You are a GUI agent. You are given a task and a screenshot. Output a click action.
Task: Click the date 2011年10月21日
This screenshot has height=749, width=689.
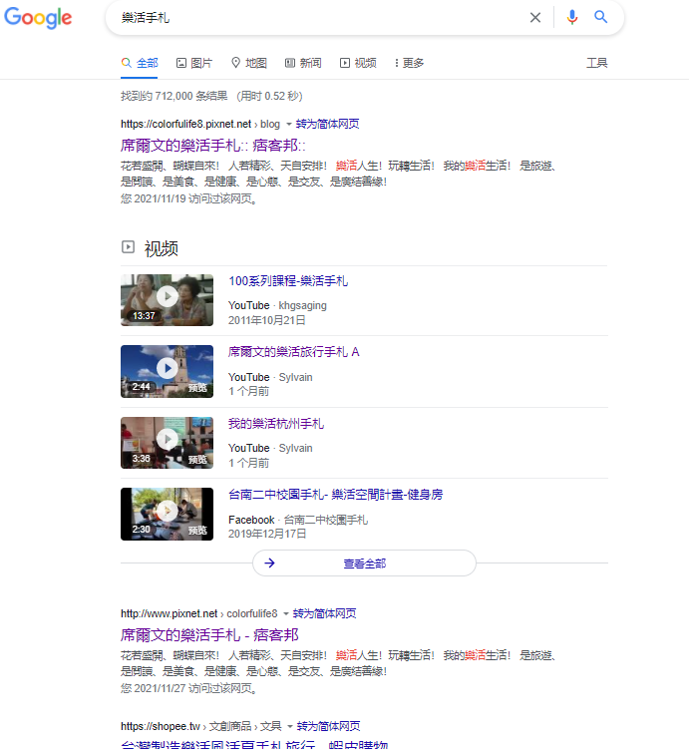tap(267, 320)
